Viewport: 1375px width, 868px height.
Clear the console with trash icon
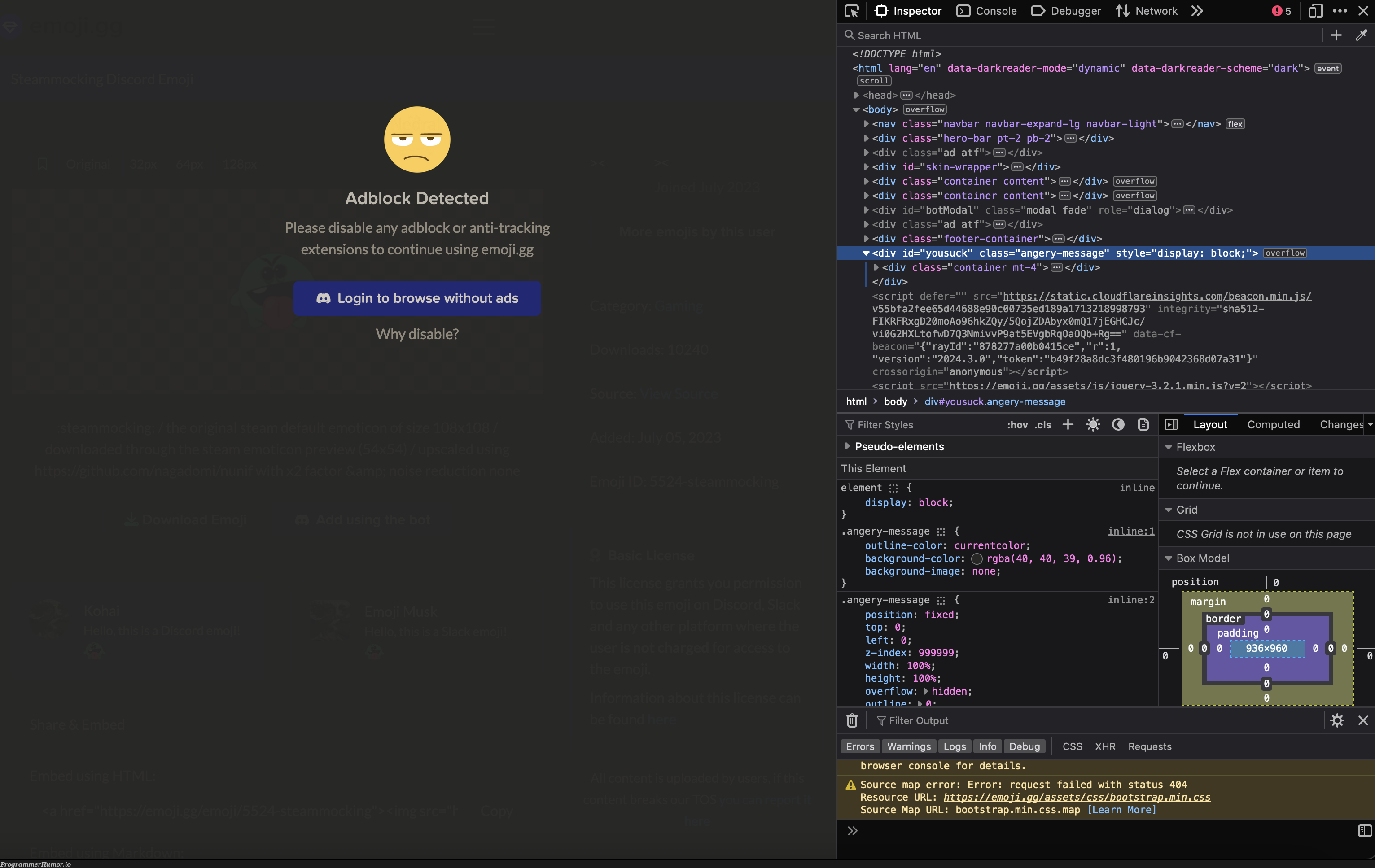852,721
